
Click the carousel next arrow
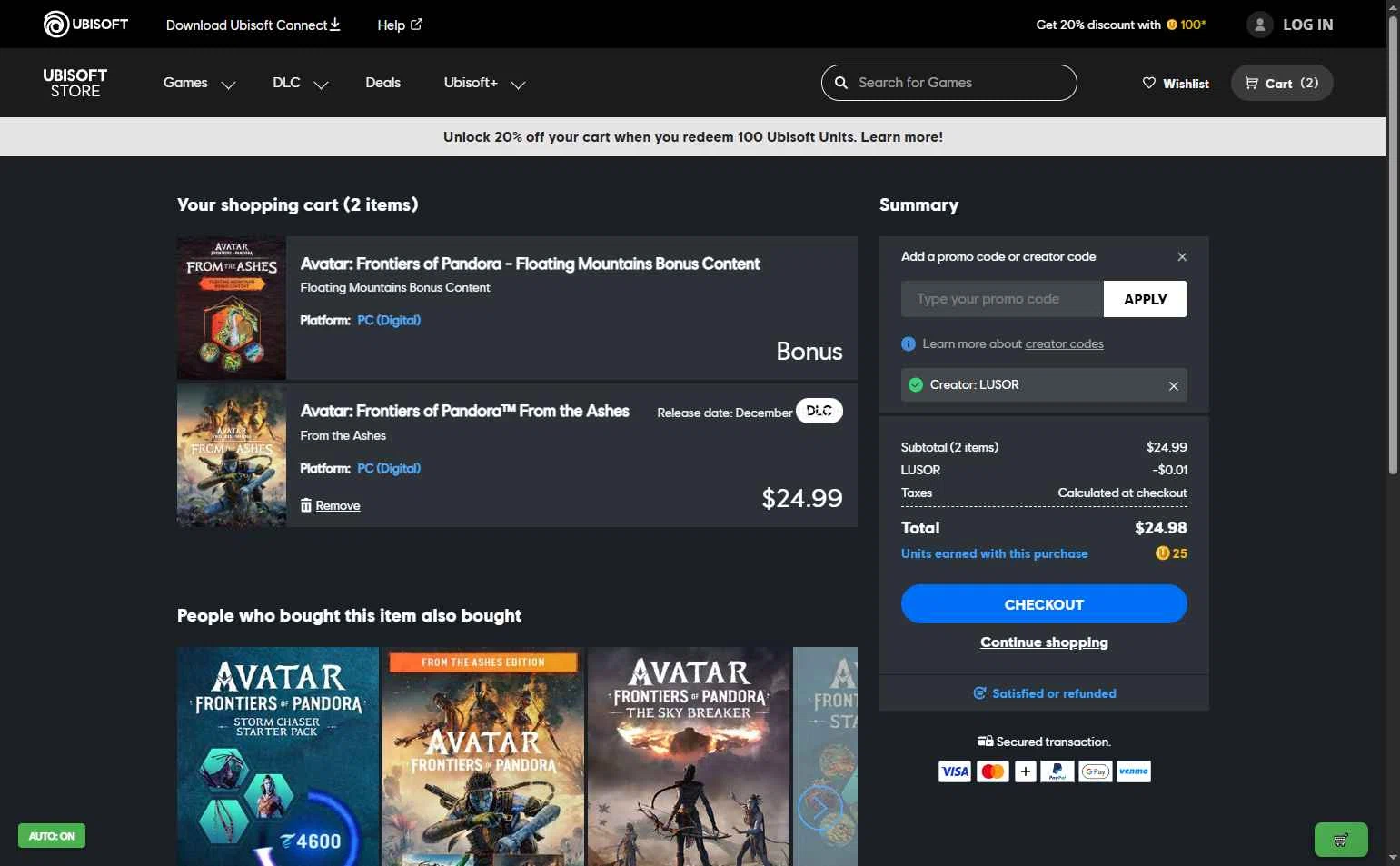(x=820, y=807)
